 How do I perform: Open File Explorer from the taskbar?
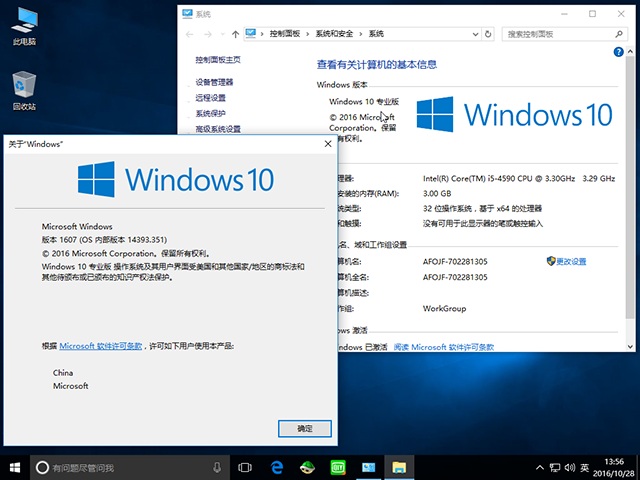pyautogui.click(x=399, y=467)
